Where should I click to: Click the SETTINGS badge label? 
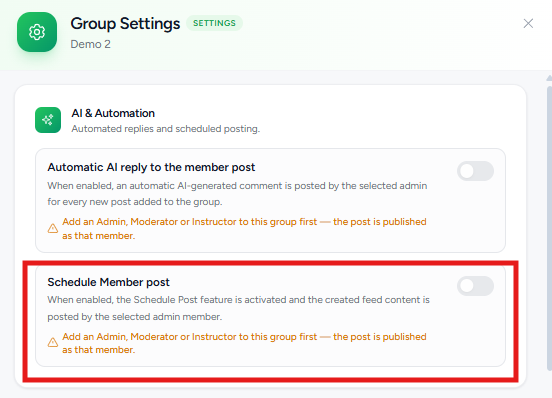click(x=214, y=23)
